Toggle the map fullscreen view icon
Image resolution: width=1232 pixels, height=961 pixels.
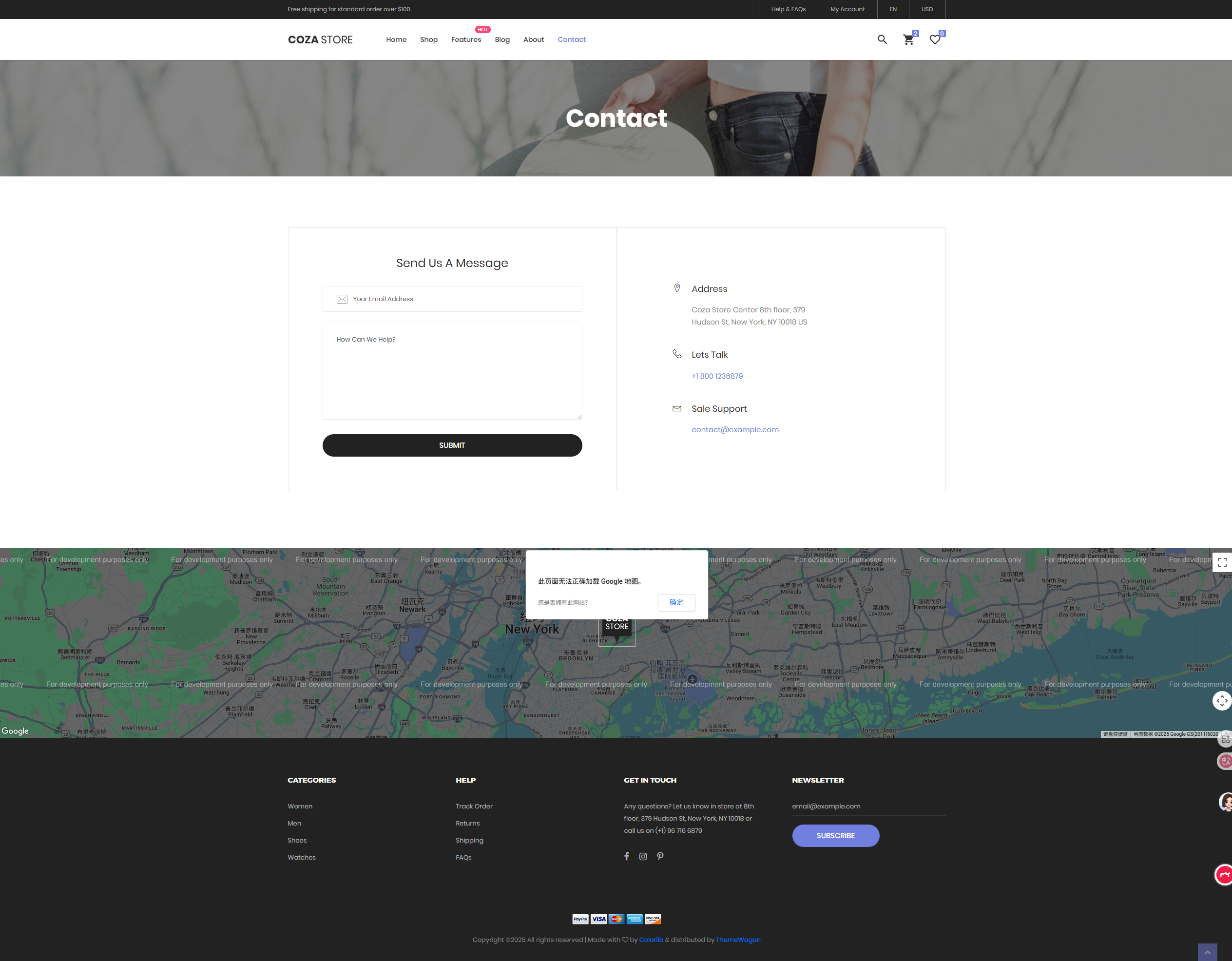pyautogui.click(x=1222, y=562)
